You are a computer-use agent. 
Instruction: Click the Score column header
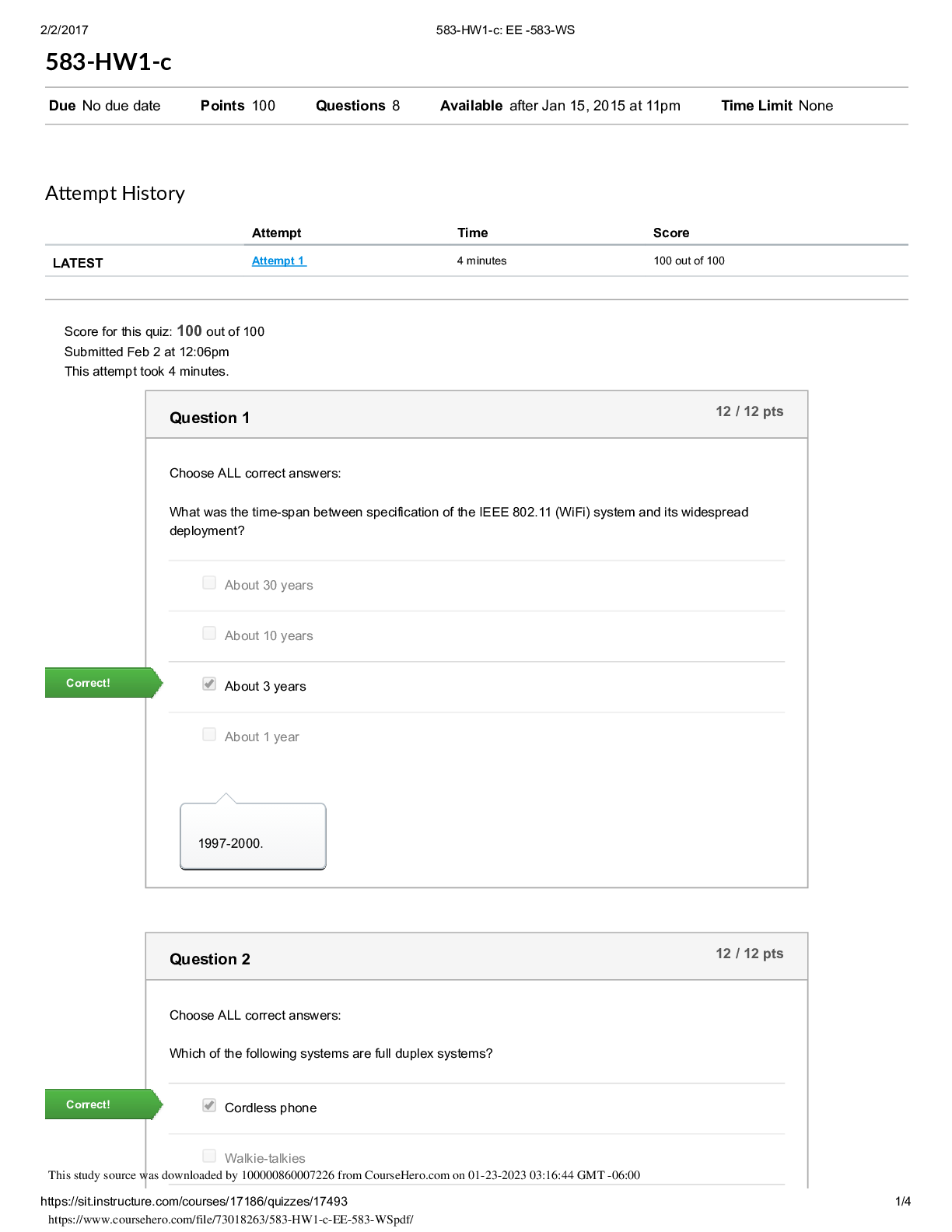point(671,233)
